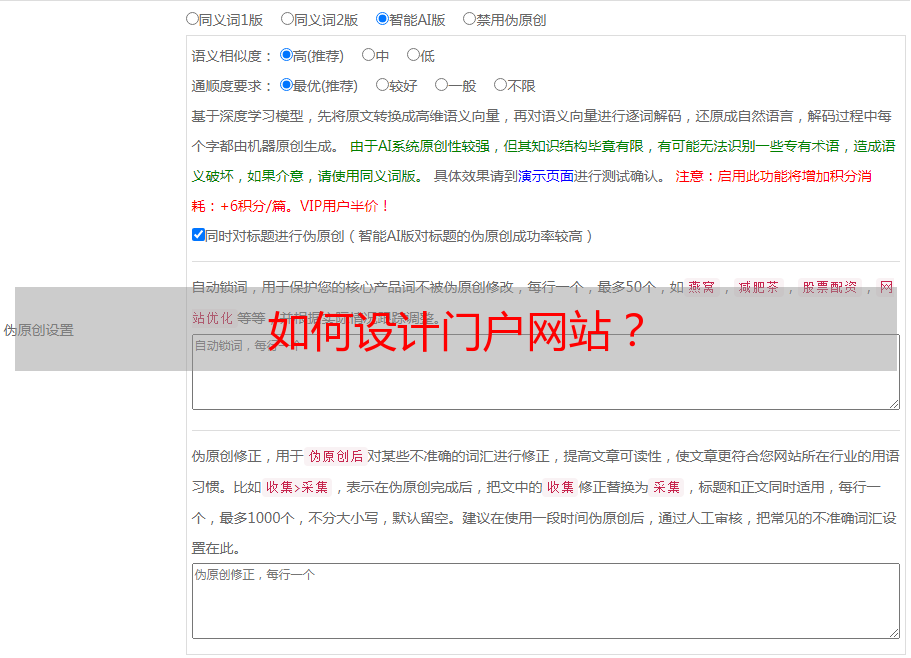Grab the resize handle of 自动锁词 textarea
The image size is (911, 658).
pyautogui.click(x=894, y=404)
